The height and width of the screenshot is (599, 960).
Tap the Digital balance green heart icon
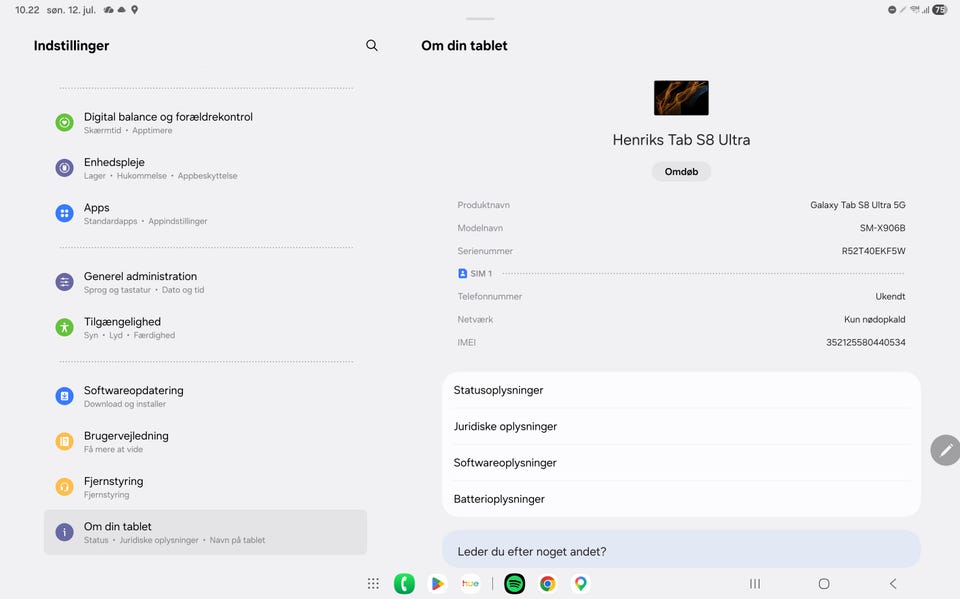click(64, 122)
